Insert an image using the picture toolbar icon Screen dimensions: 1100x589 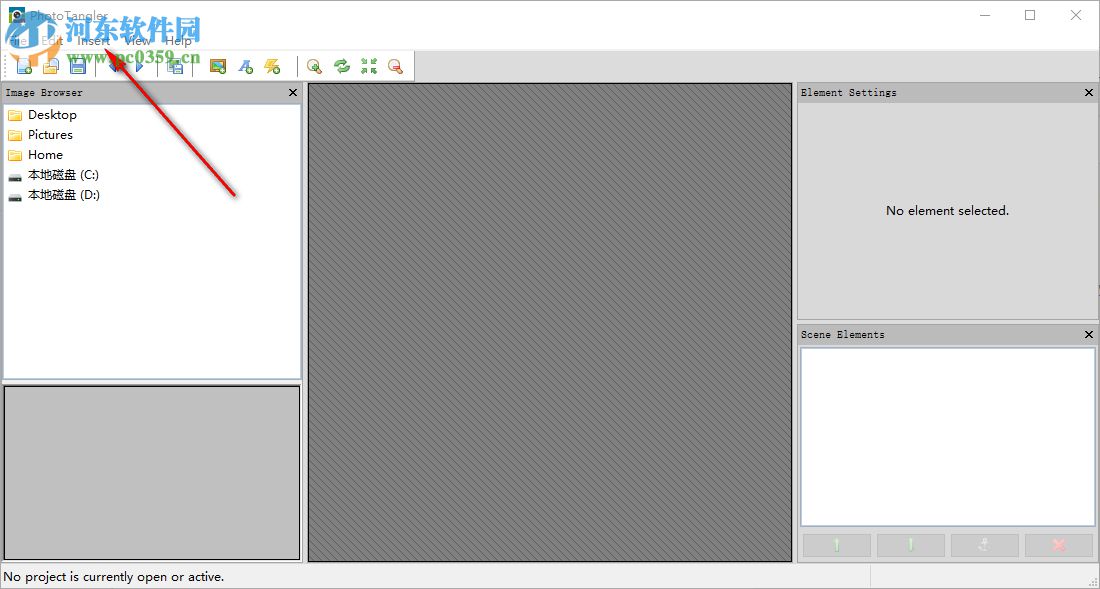[216, 65]
